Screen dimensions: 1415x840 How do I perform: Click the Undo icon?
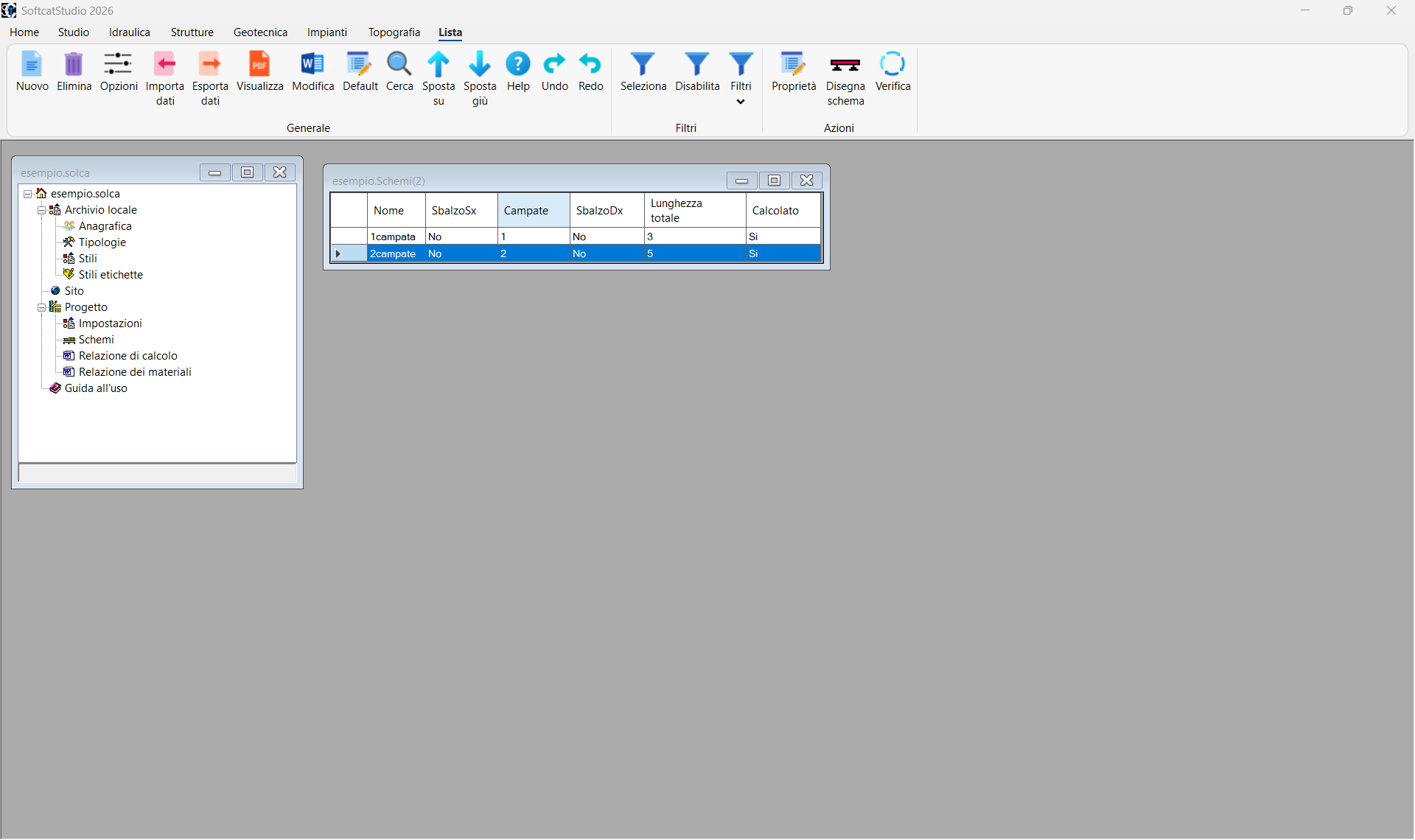(554, 64)
